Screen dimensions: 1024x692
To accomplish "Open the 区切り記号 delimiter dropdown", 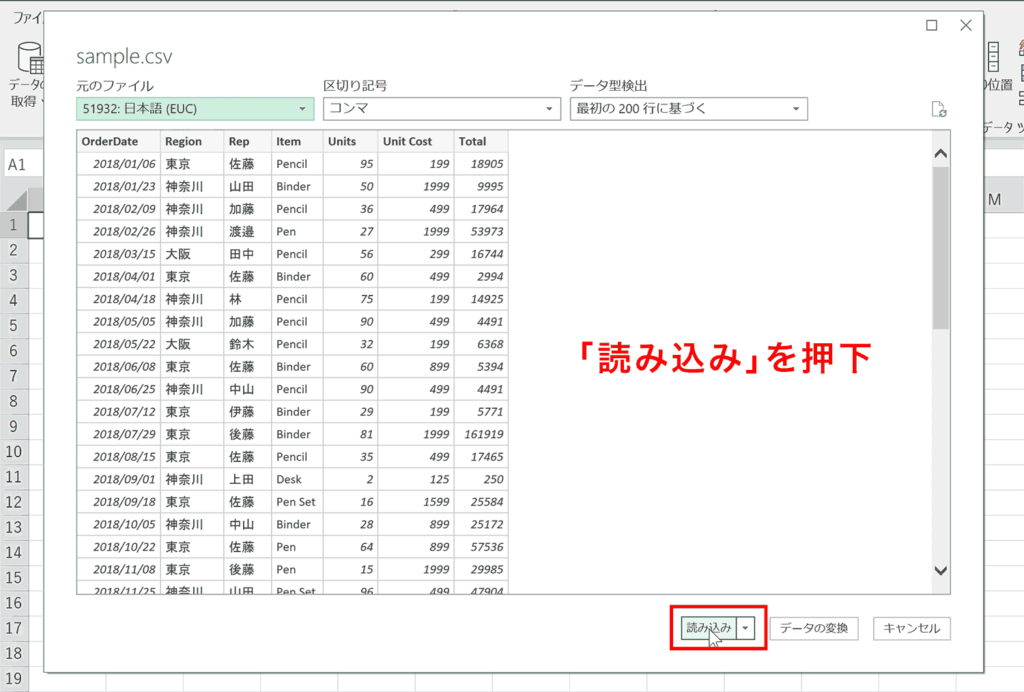I will (x=548, y=107).
